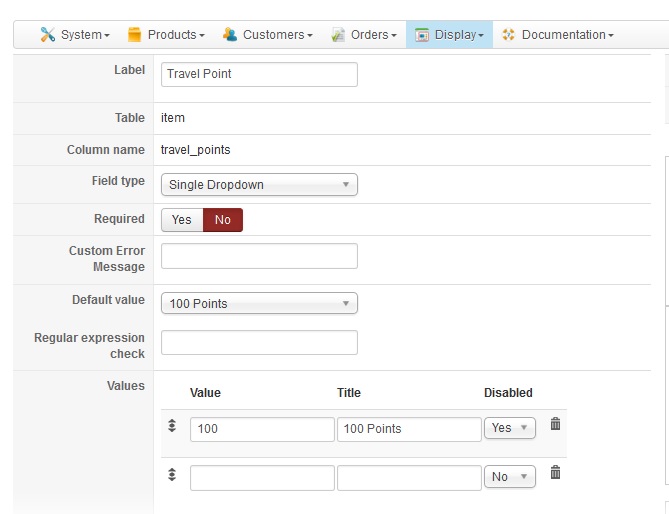Click the Products box icon
The height and width of the screenshot is (514, 669).
point(135,35)
